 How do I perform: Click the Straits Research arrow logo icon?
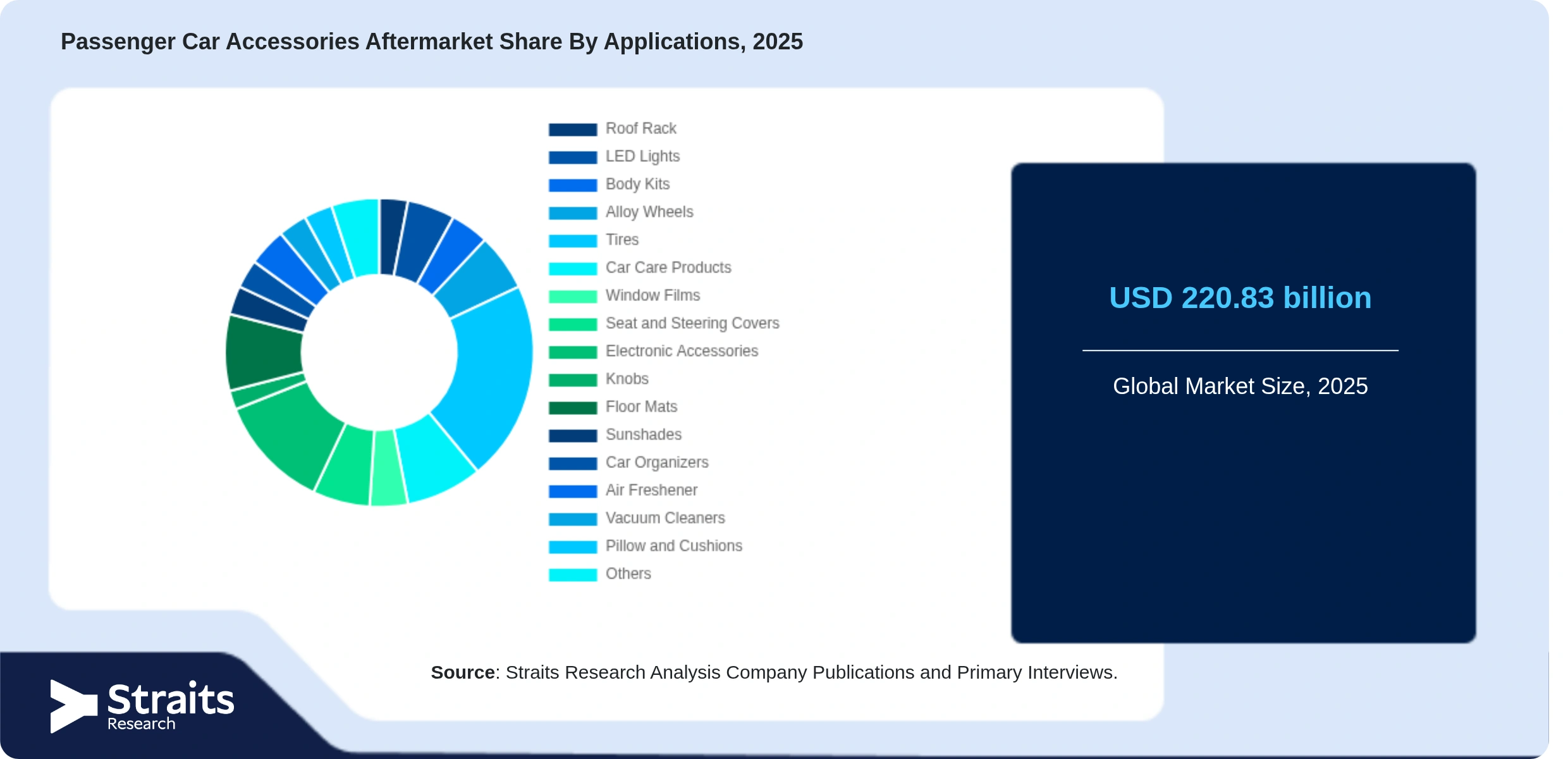coord(74,706)
